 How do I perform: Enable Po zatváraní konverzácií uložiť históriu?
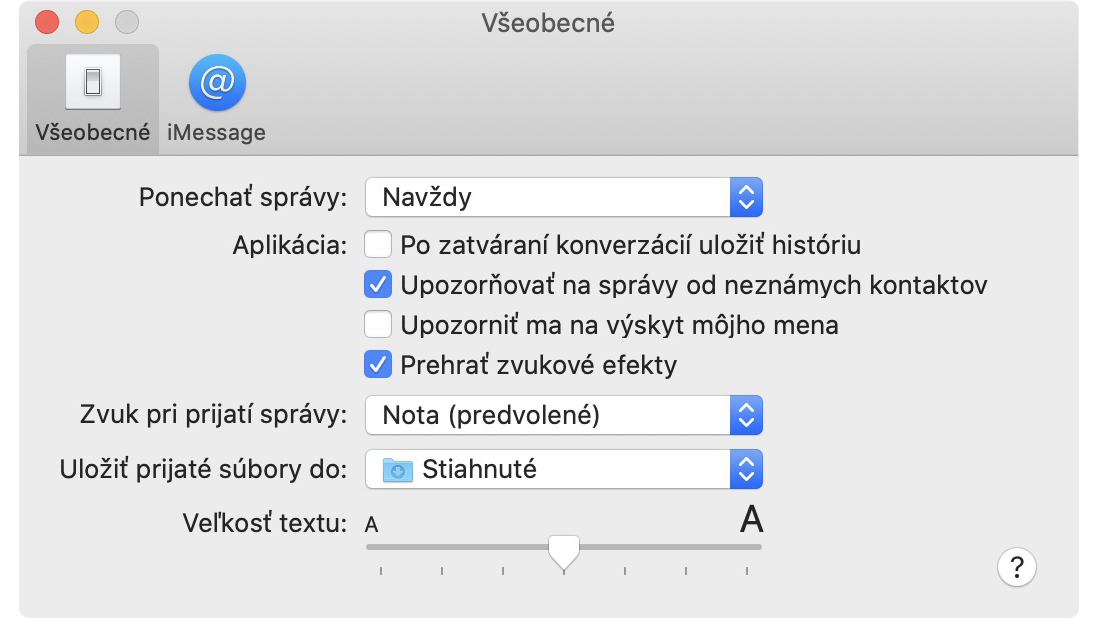(x=378, y=245)
